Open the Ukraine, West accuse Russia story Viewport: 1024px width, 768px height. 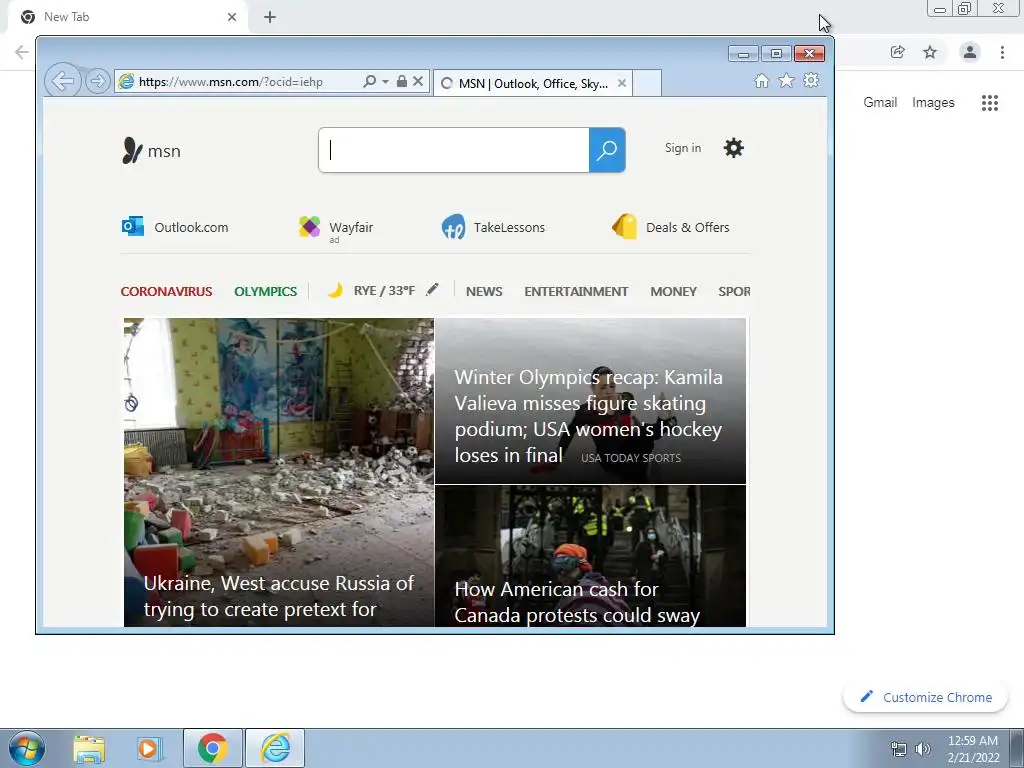tap(279, 472)
